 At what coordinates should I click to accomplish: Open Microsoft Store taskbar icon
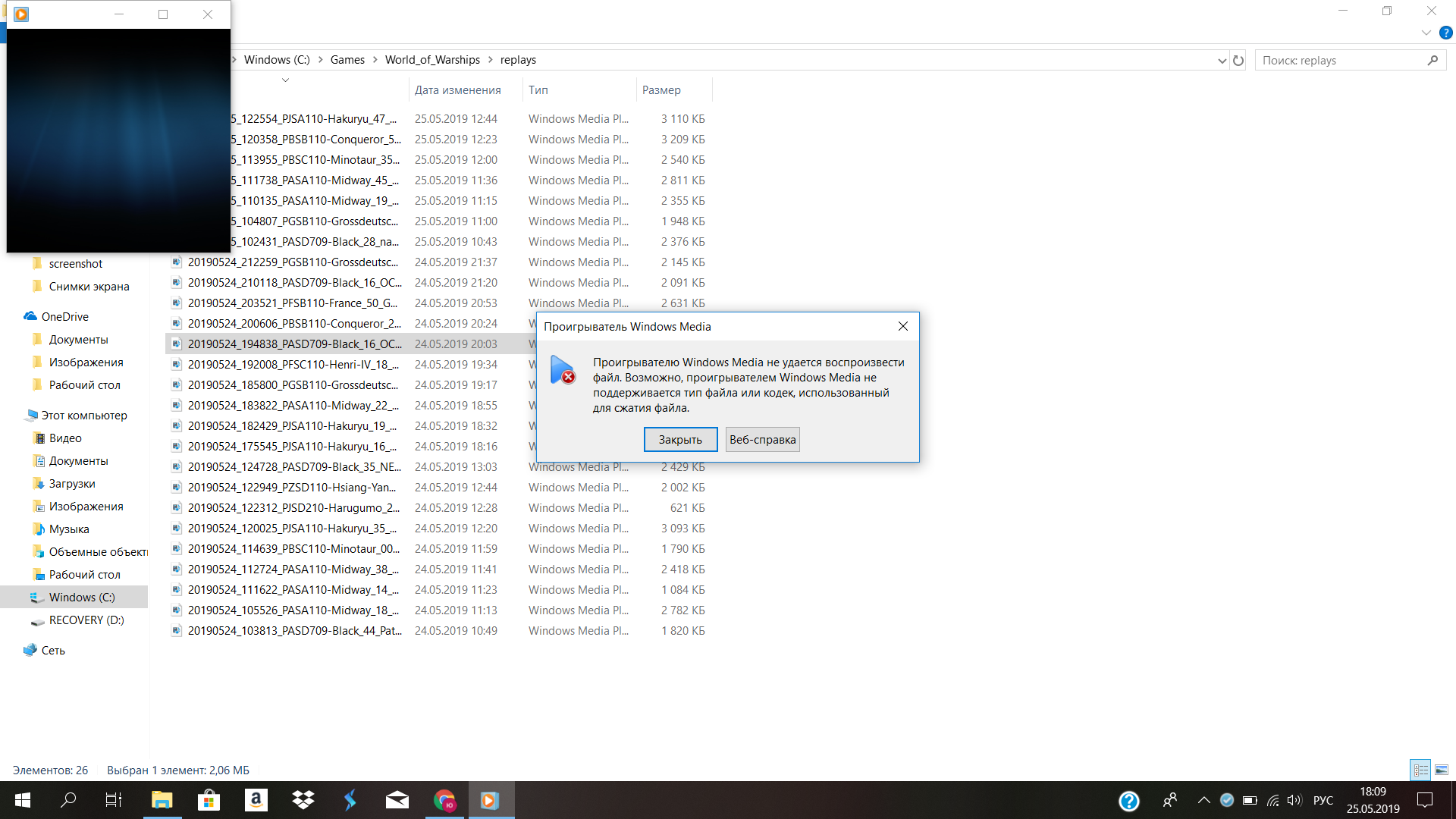(x=209, y=800)
